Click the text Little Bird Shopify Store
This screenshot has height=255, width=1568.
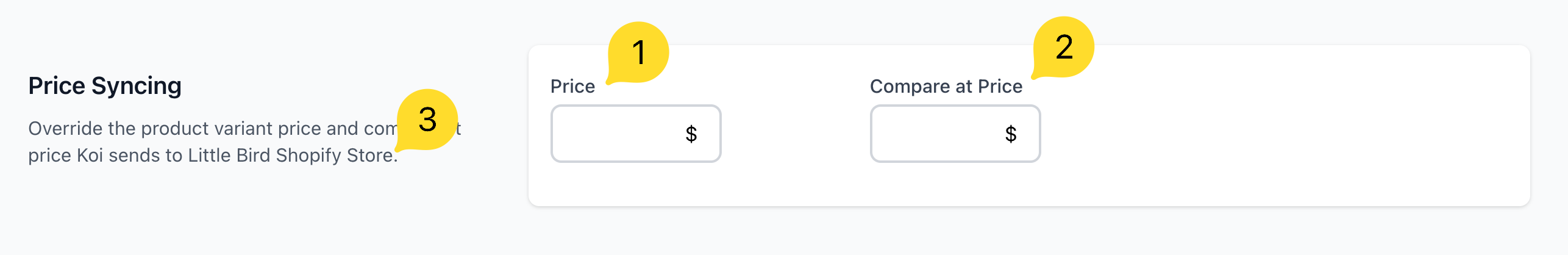coord(291,156)
